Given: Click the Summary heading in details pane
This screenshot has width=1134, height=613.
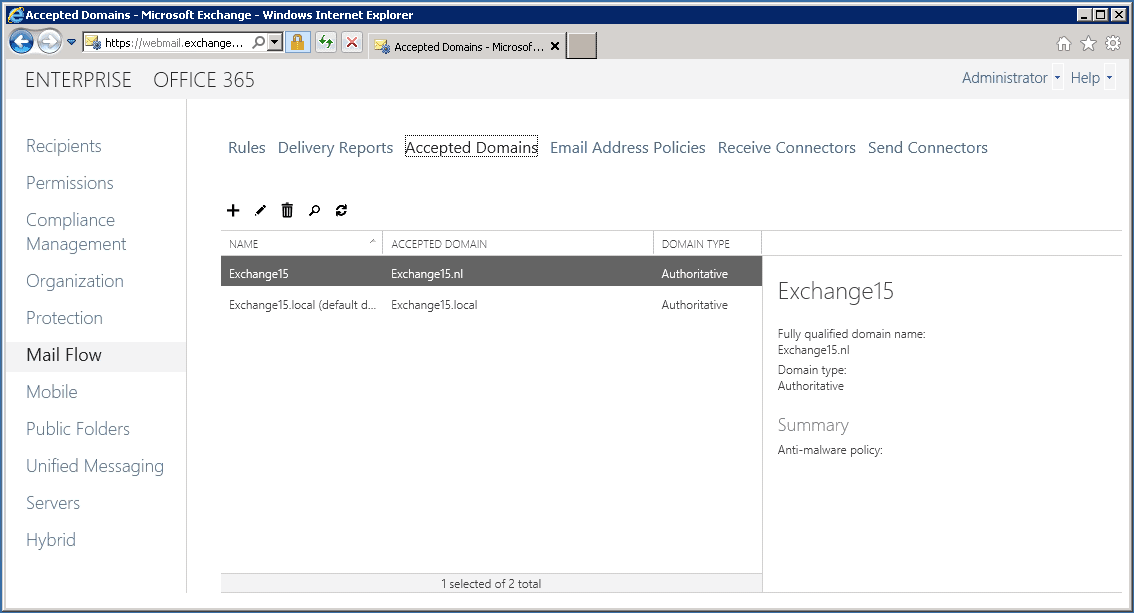Looking at the screenshot, I should pyautogui.click(x=813, y=425).
